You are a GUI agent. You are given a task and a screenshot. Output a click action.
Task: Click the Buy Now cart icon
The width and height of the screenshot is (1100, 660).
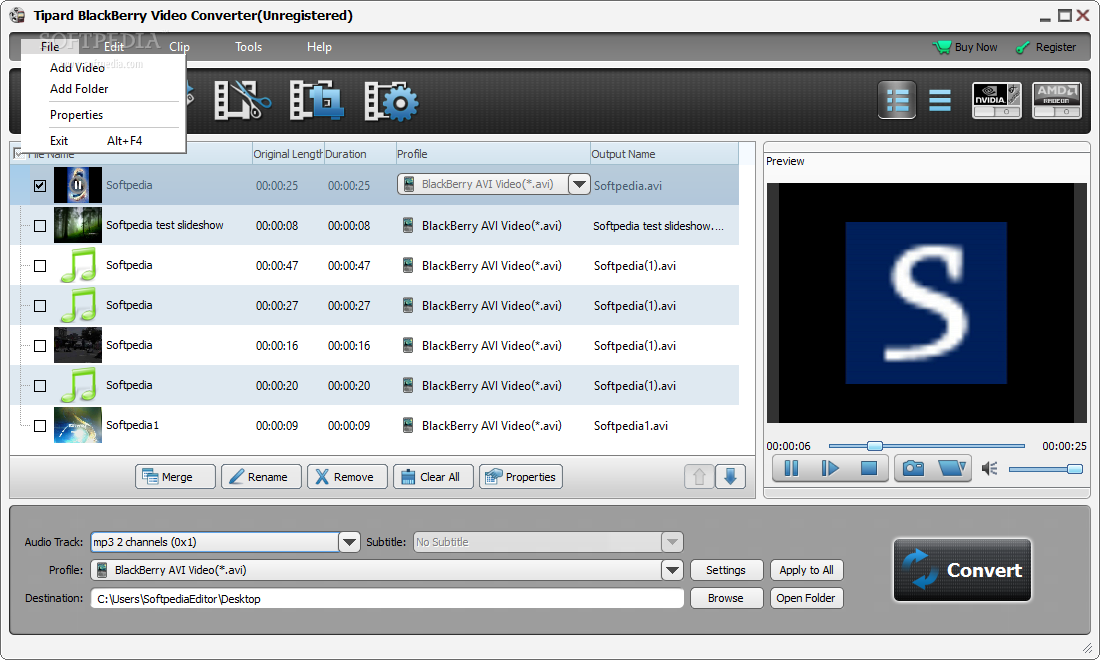tap(941, 47)
